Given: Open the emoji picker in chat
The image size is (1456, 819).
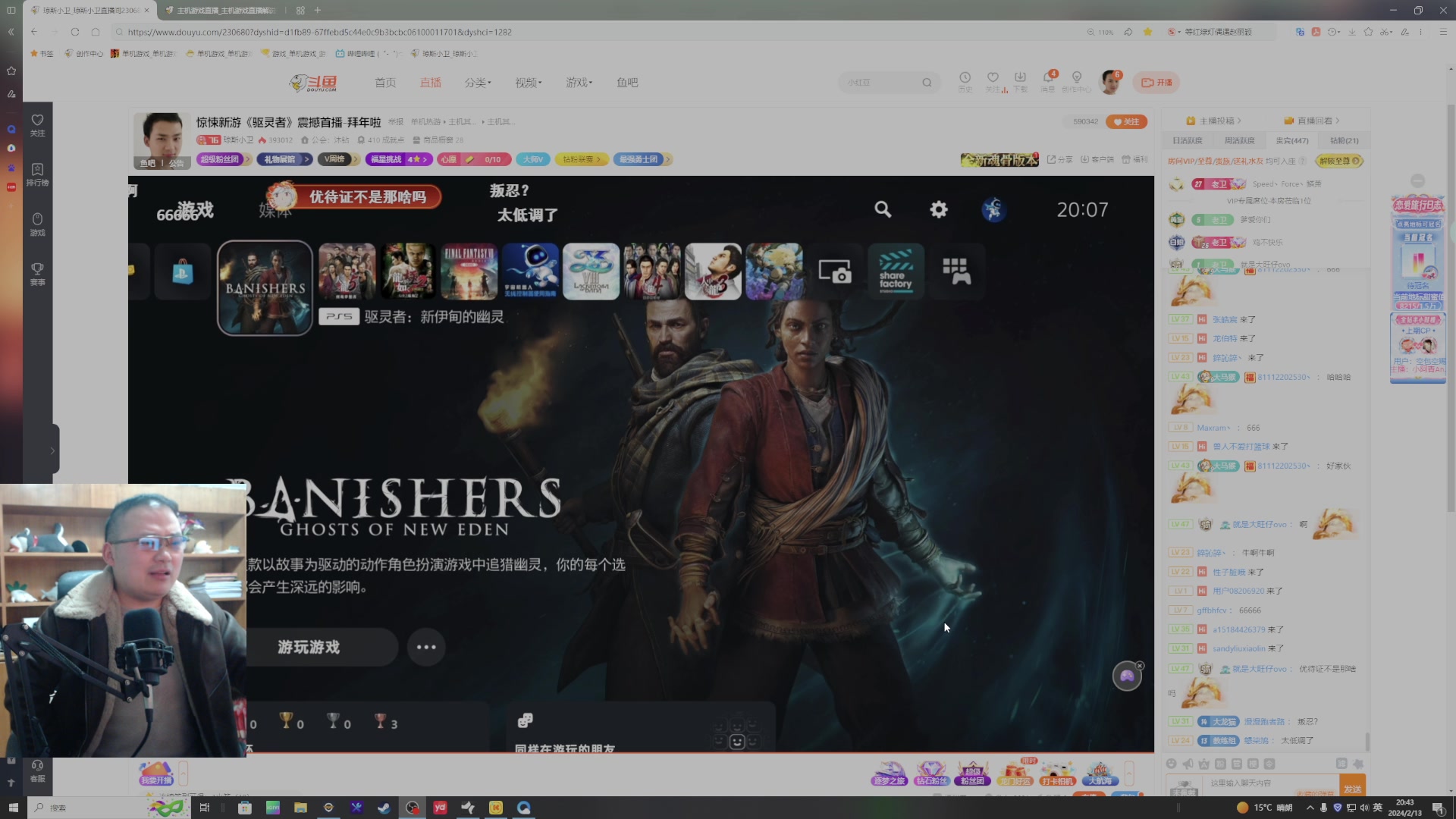Looking at the screenshot, I should tap(1172, 764).
